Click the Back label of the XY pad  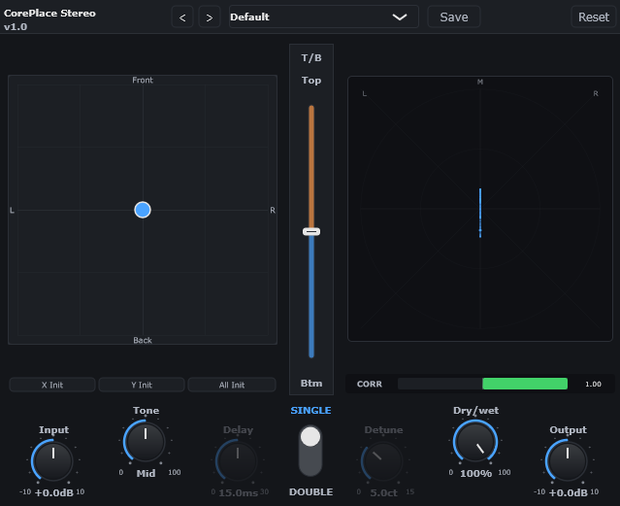point(142,340)
